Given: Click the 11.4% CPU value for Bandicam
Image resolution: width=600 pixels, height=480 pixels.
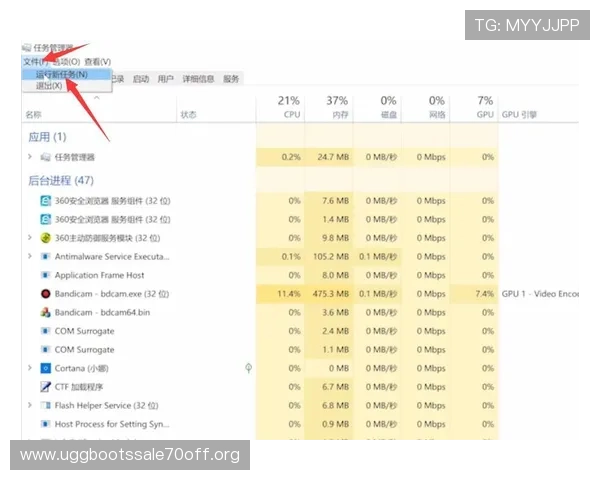Looking at the screenshot, I should (289, 294).
